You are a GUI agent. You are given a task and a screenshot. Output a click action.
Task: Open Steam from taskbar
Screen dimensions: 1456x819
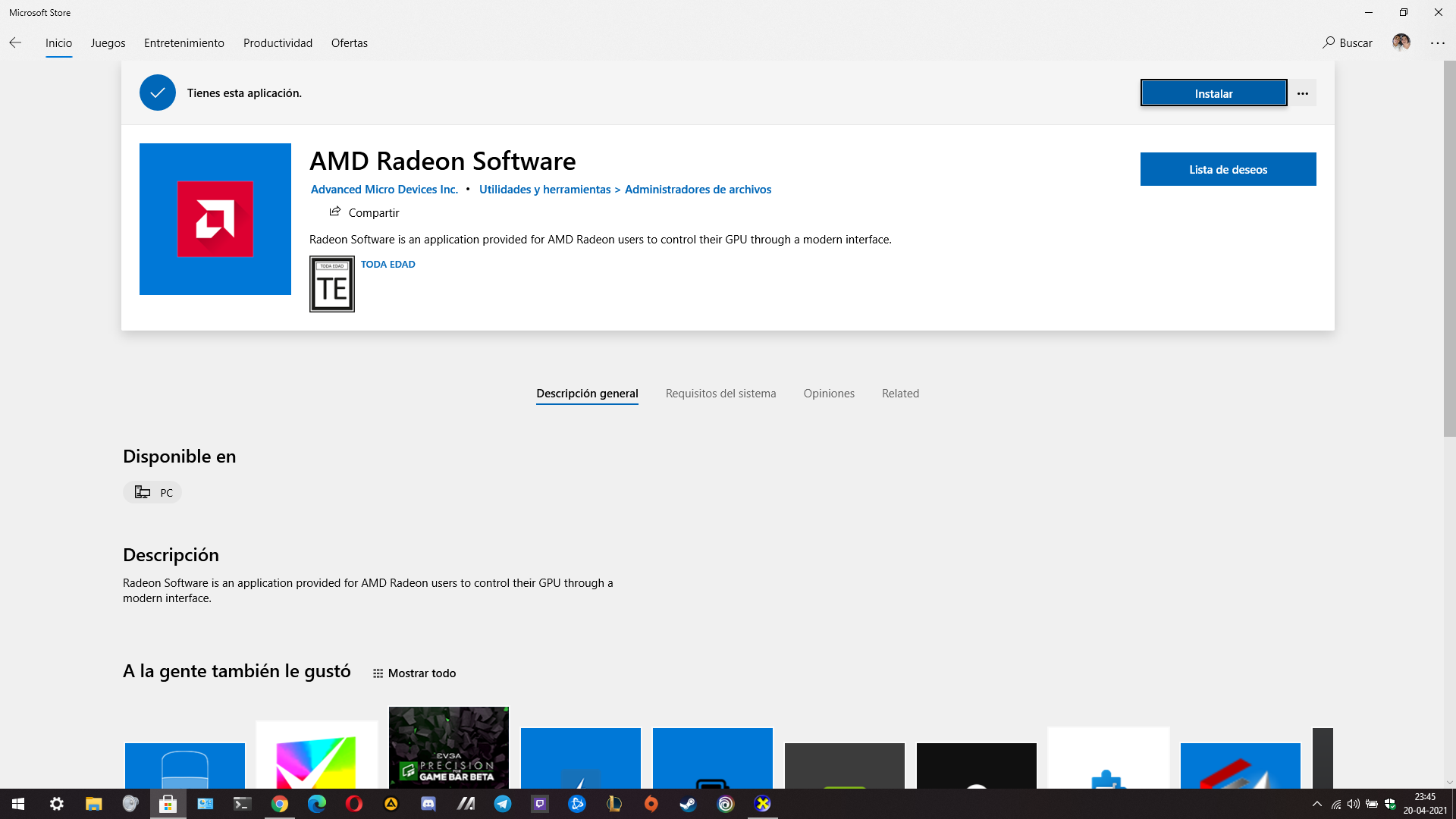pyautogui.click(x=689, y=804)
